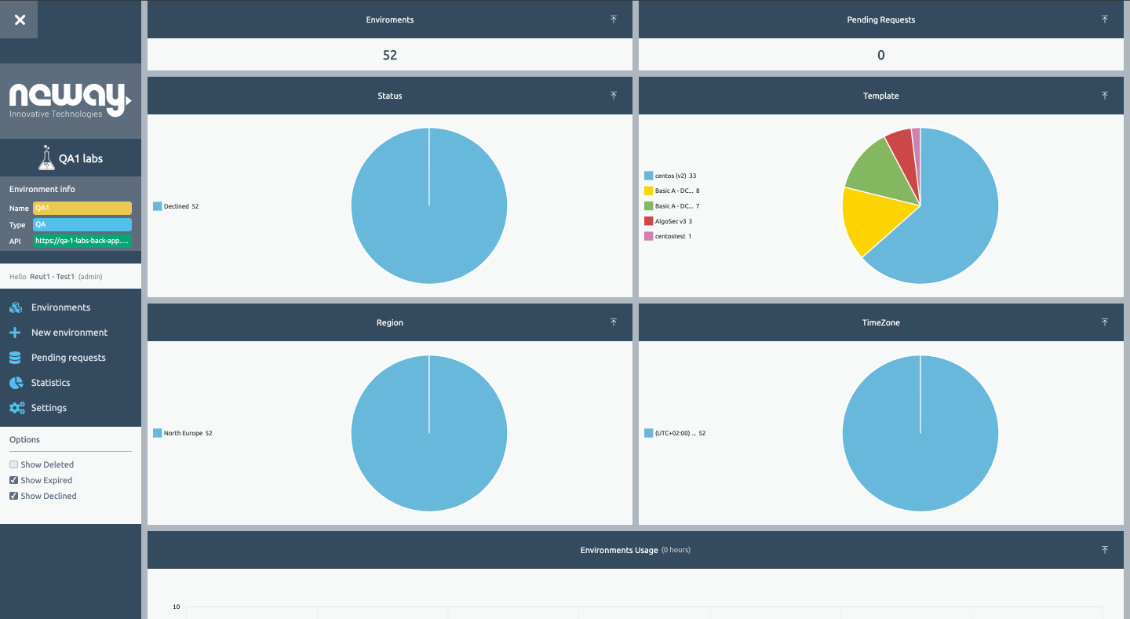Open the Pending Requests panel header

[880, 19]
